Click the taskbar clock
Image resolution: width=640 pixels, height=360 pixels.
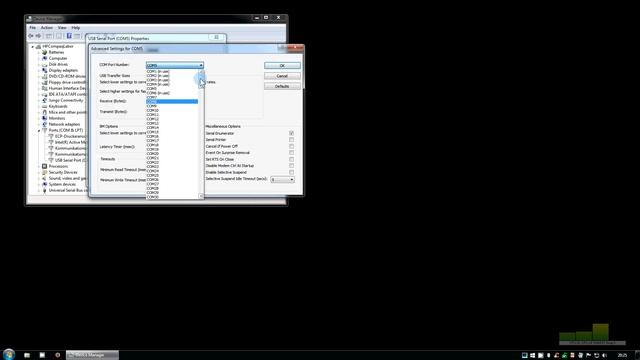click(x=622, y=356)
